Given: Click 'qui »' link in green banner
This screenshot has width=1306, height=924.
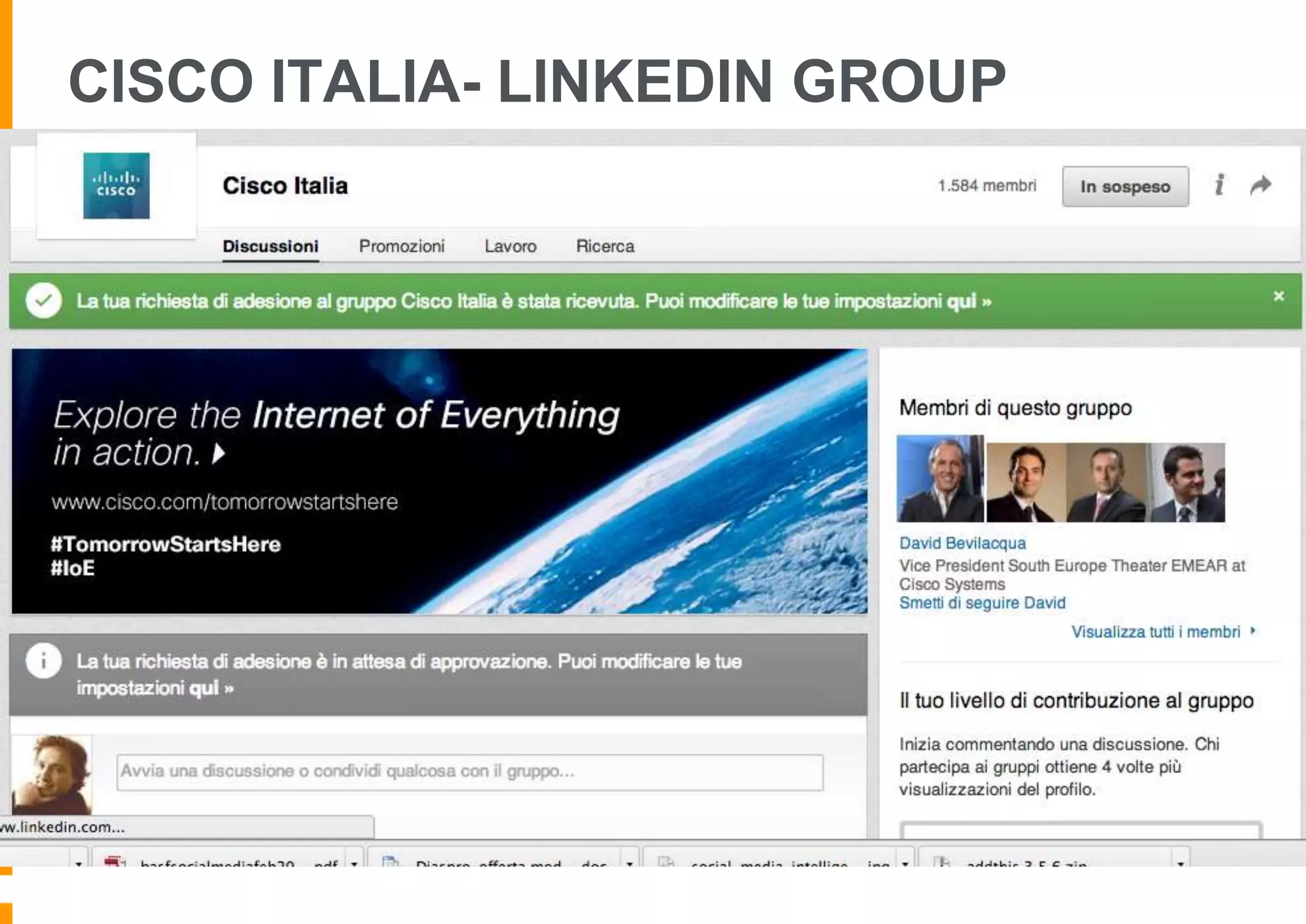Looking at the screenshot, I should point(969,301).
